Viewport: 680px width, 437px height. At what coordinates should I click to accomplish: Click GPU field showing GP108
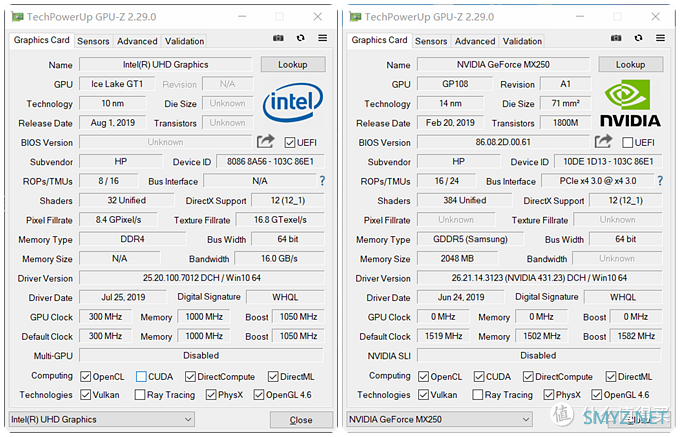tap(455, 84)
